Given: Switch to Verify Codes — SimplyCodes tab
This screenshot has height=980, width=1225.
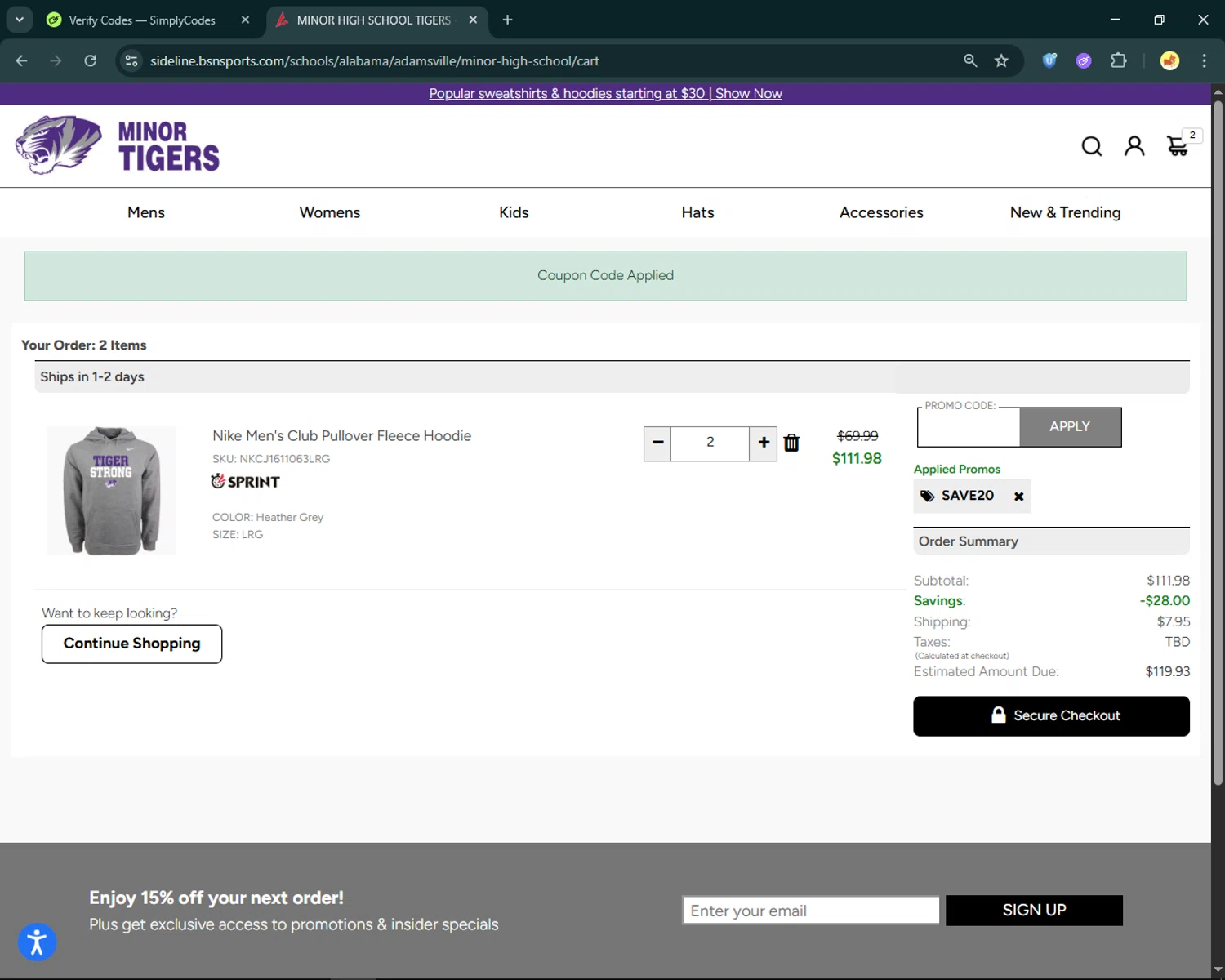Looking at the screenshot, I should (142, 20).
